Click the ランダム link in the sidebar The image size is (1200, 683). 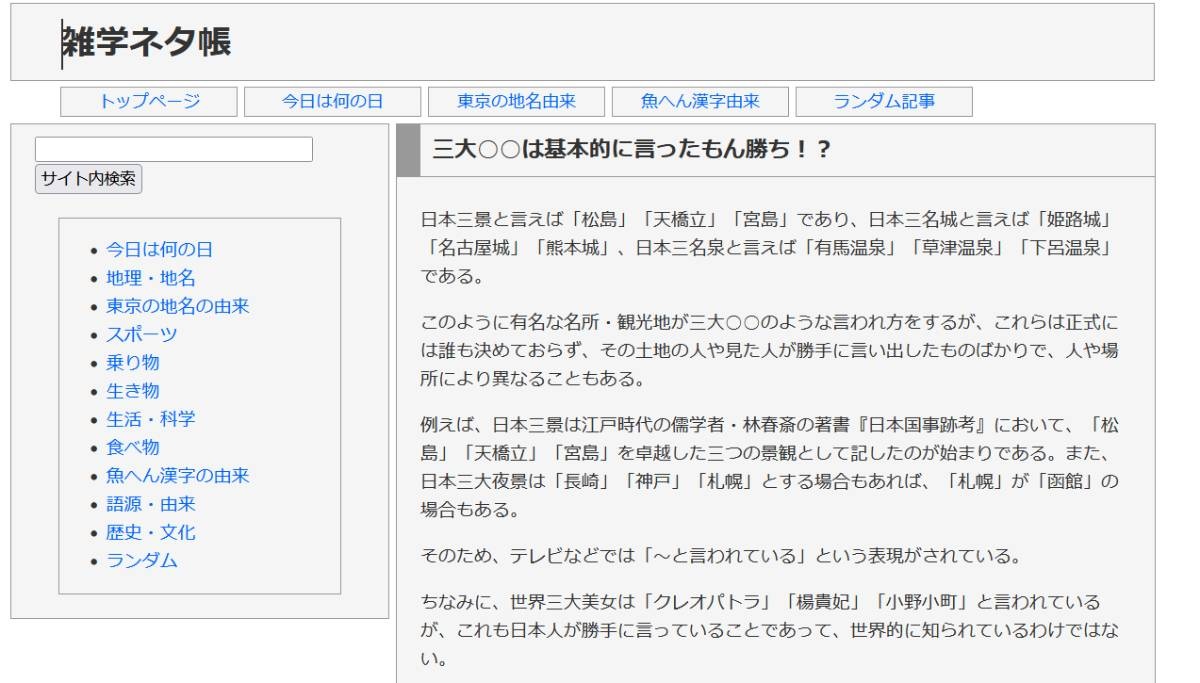coord(141,561)
